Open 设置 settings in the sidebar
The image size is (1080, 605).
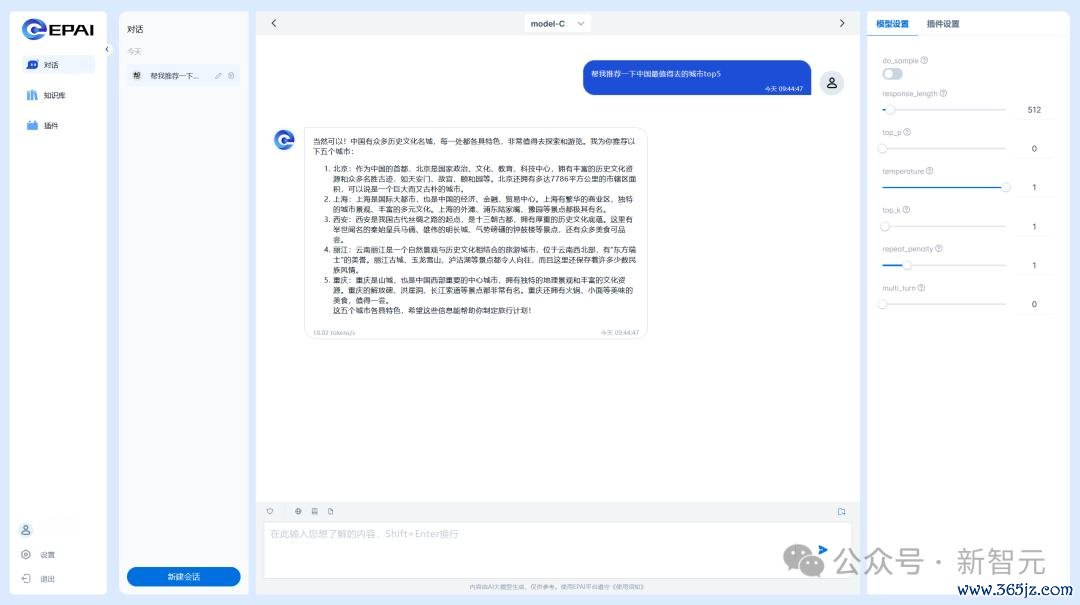[x=38, y=555]
